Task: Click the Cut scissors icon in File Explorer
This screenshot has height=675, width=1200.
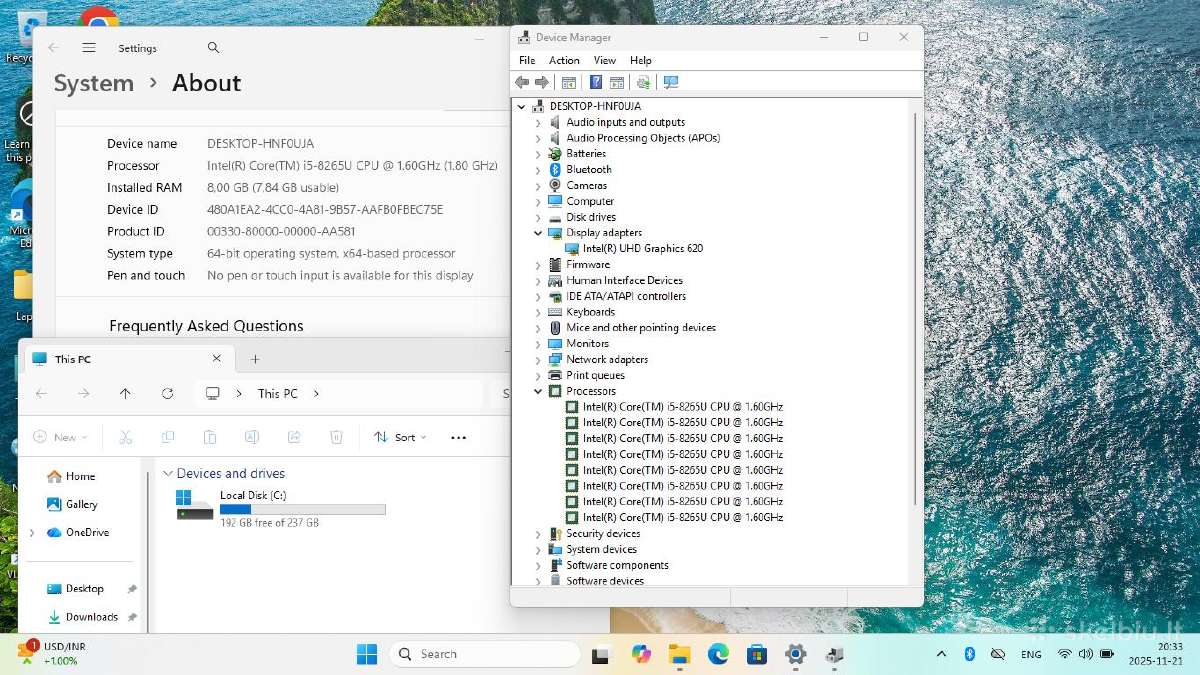Action: pyautogui.click(x=125, y=437)
